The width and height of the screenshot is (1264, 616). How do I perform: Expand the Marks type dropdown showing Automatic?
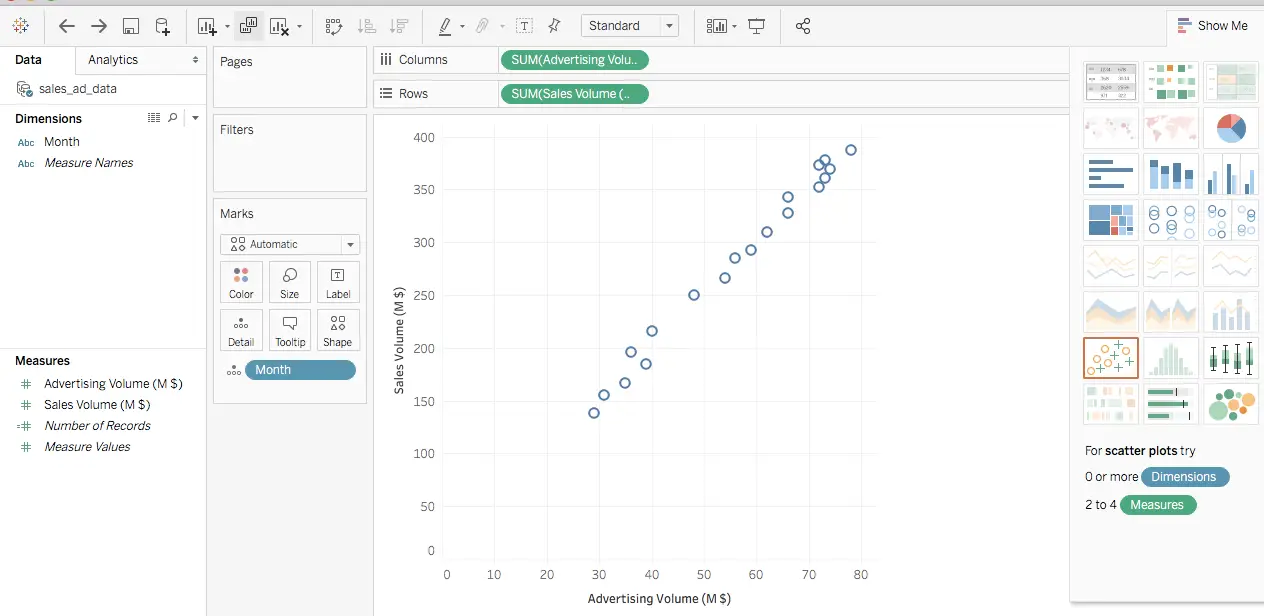coord(350,243)
